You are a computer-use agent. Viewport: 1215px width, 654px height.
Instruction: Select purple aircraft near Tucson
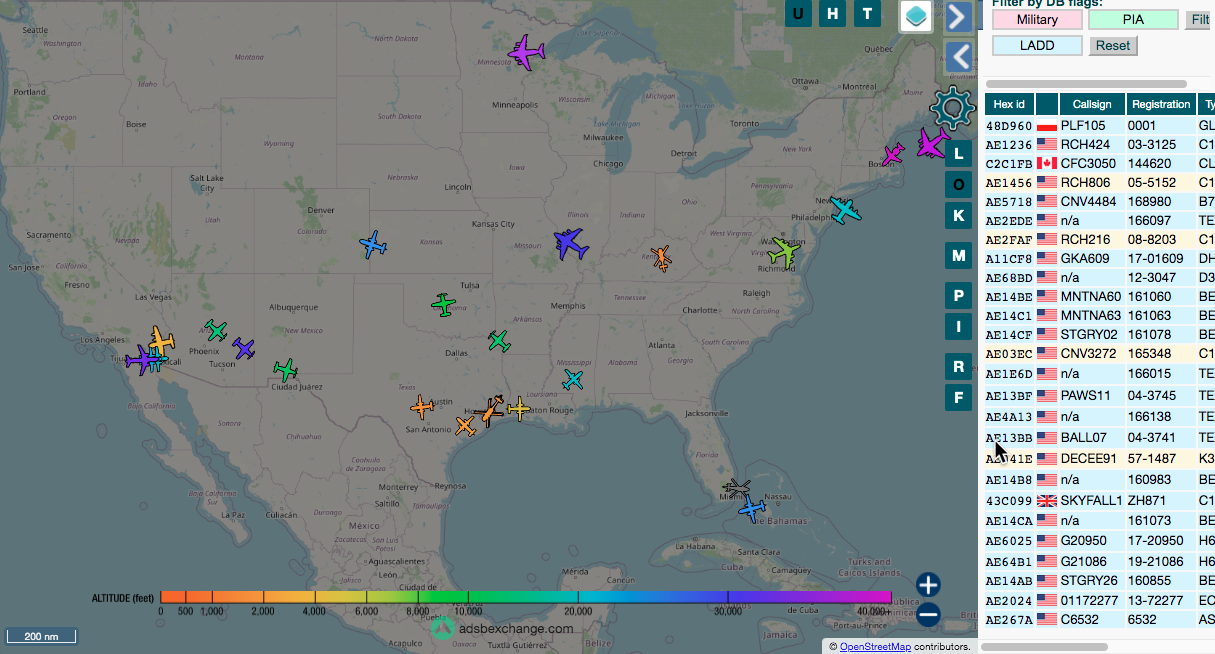point(243,348)
